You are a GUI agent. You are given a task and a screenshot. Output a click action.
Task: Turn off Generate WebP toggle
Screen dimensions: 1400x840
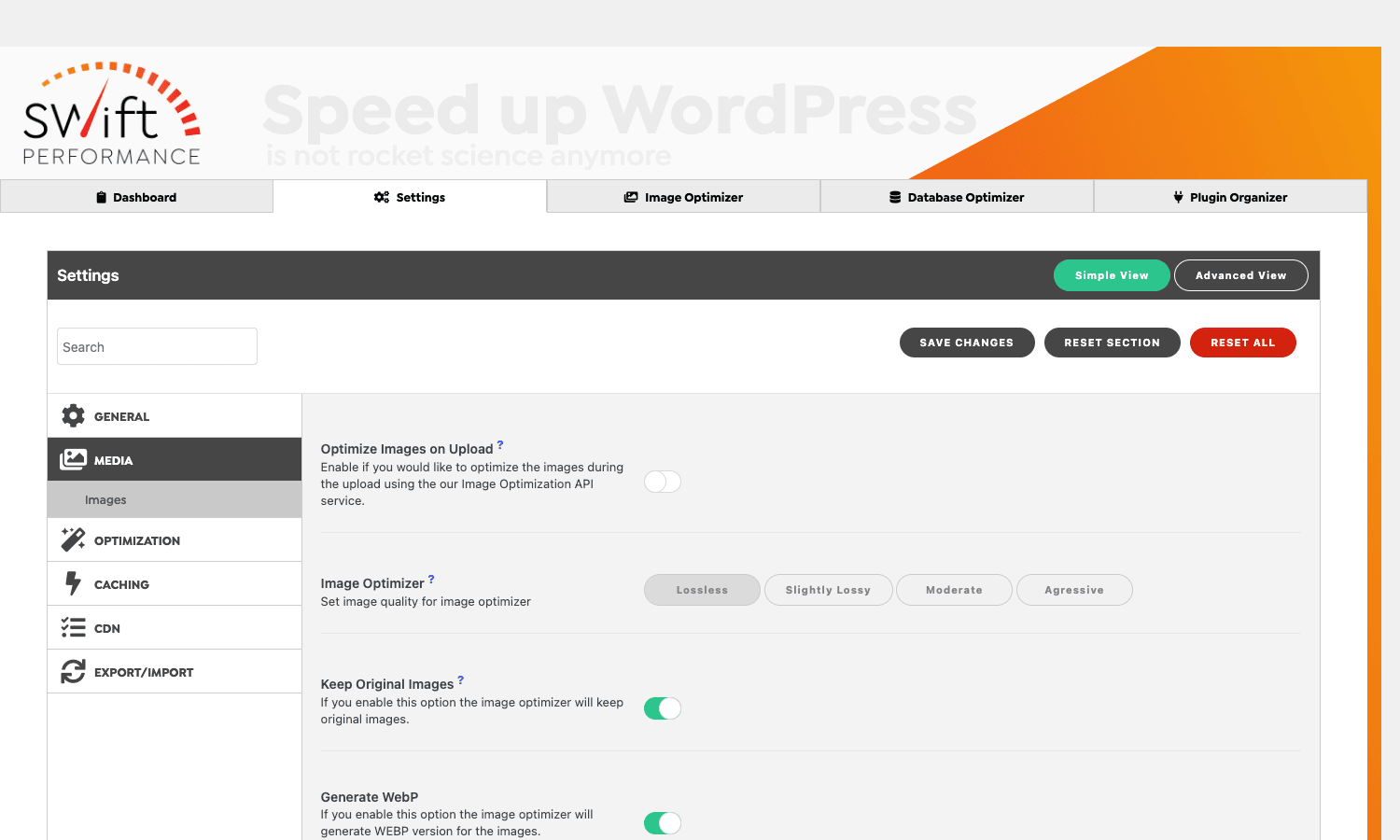click(663, 823)
